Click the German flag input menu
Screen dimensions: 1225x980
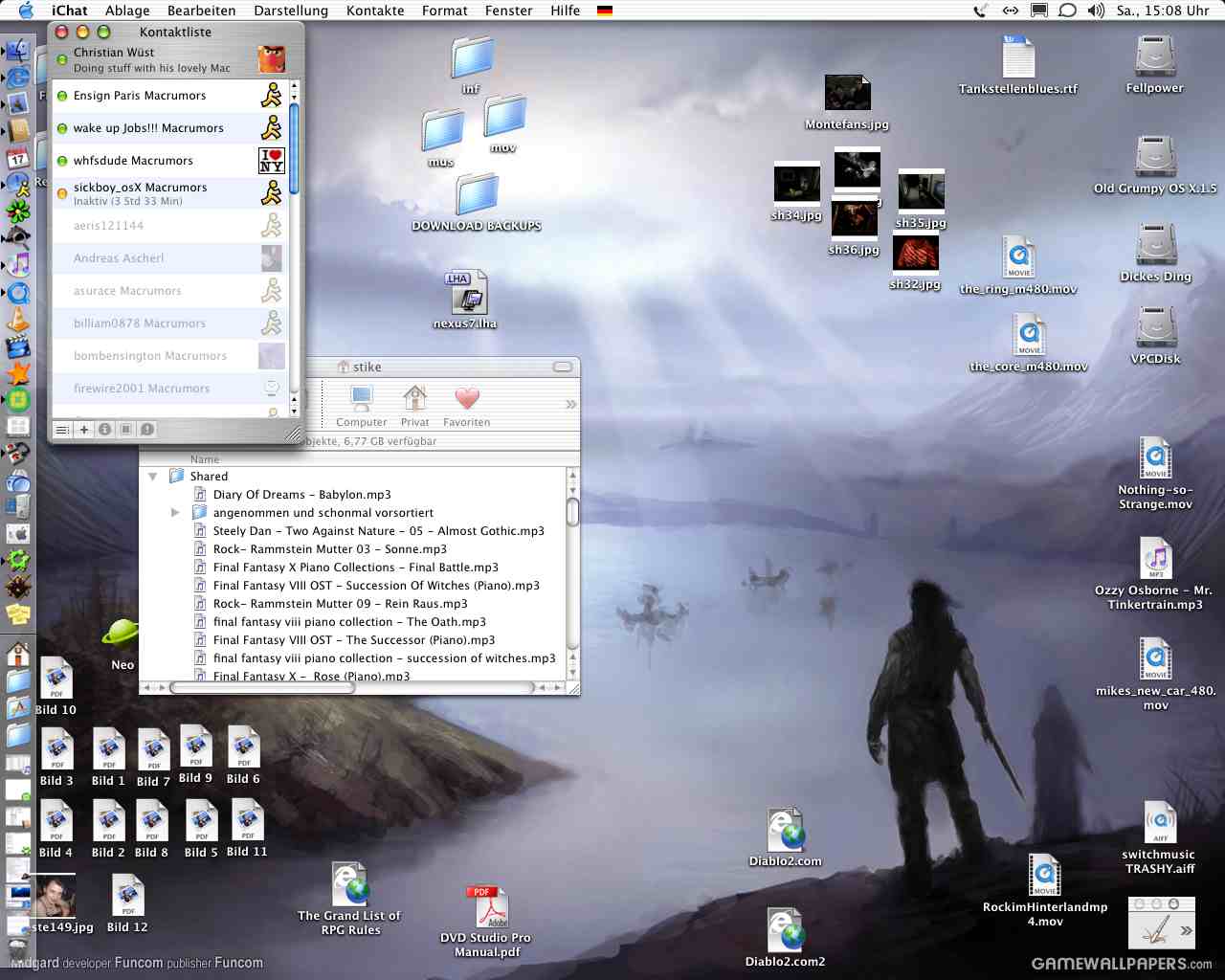[x=605, y=11]
